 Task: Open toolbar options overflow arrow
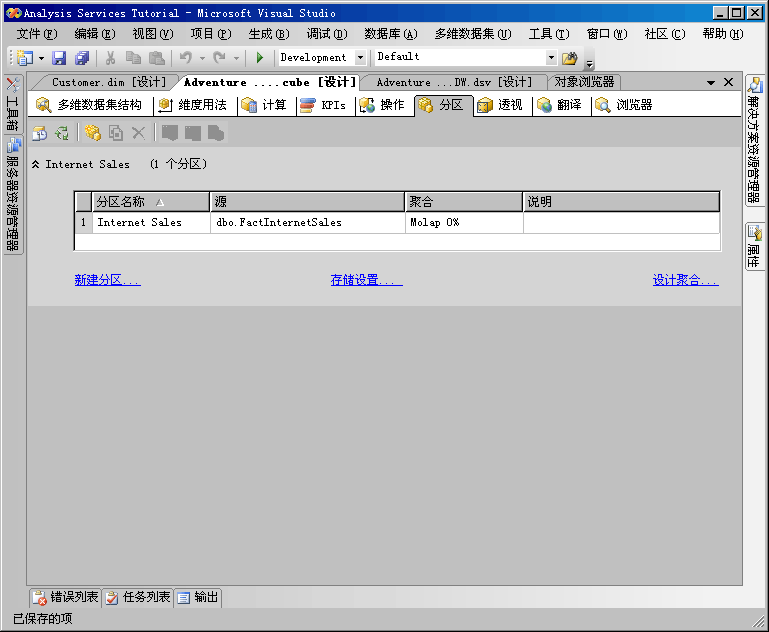pyautogui.click(x=590, y=64)
